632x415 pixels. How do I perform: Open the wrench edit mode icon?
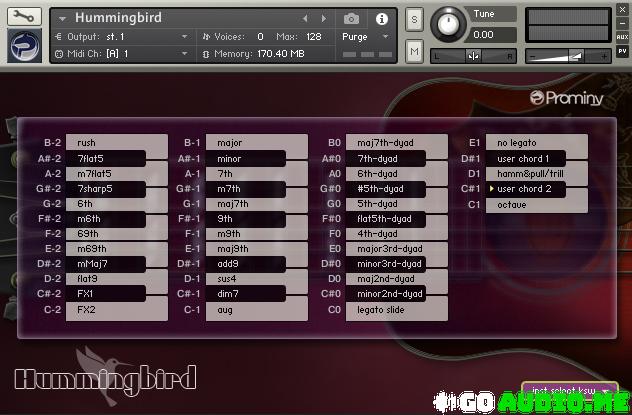[x=24, y=17]
